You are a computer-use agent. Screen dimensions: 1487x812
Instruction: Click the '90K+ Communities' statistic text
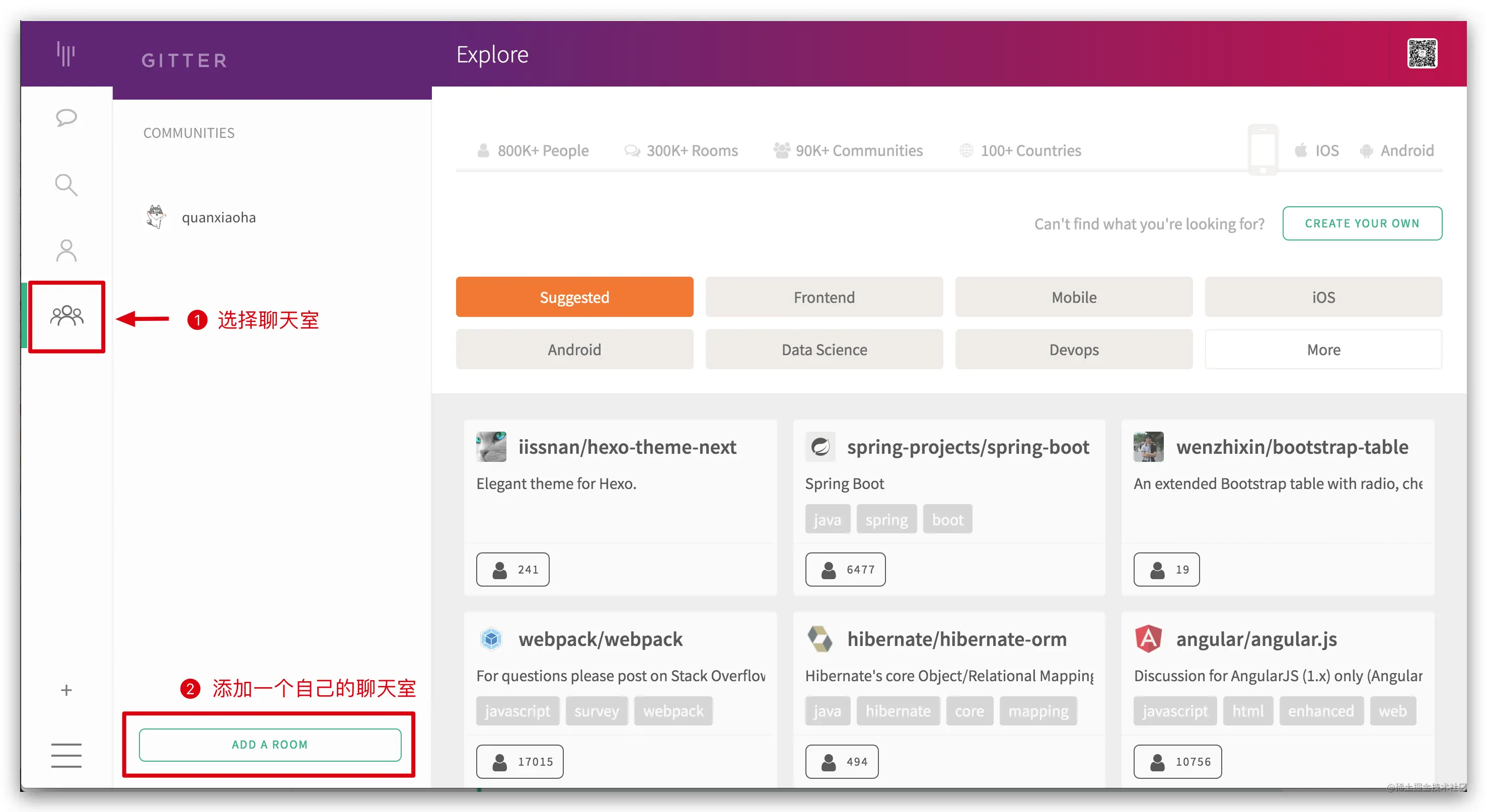coord(859,150)
